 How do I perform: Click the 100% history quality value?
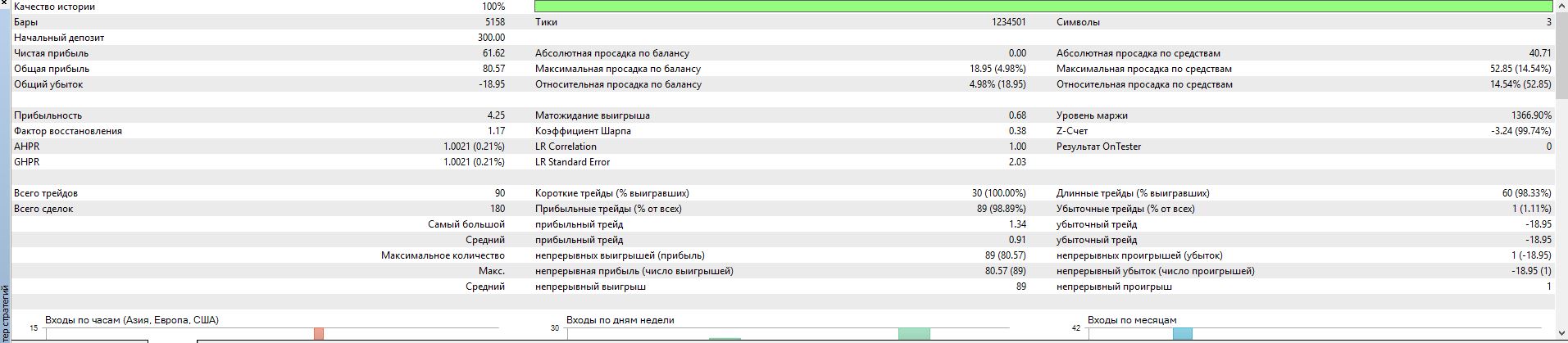point(493,7)
